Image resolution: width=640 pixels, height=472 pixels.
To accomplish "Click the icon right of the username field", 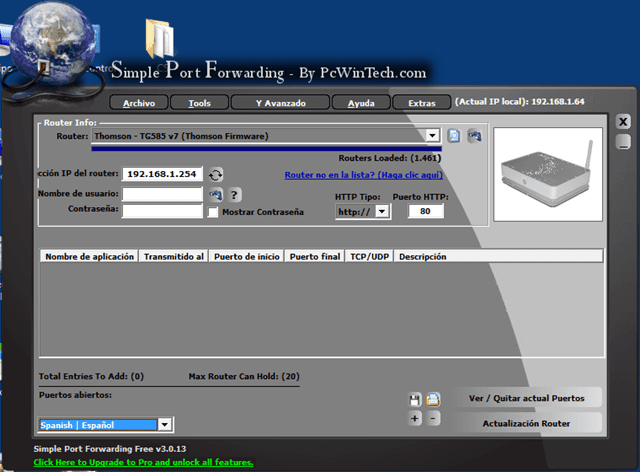I will point(215,194).
